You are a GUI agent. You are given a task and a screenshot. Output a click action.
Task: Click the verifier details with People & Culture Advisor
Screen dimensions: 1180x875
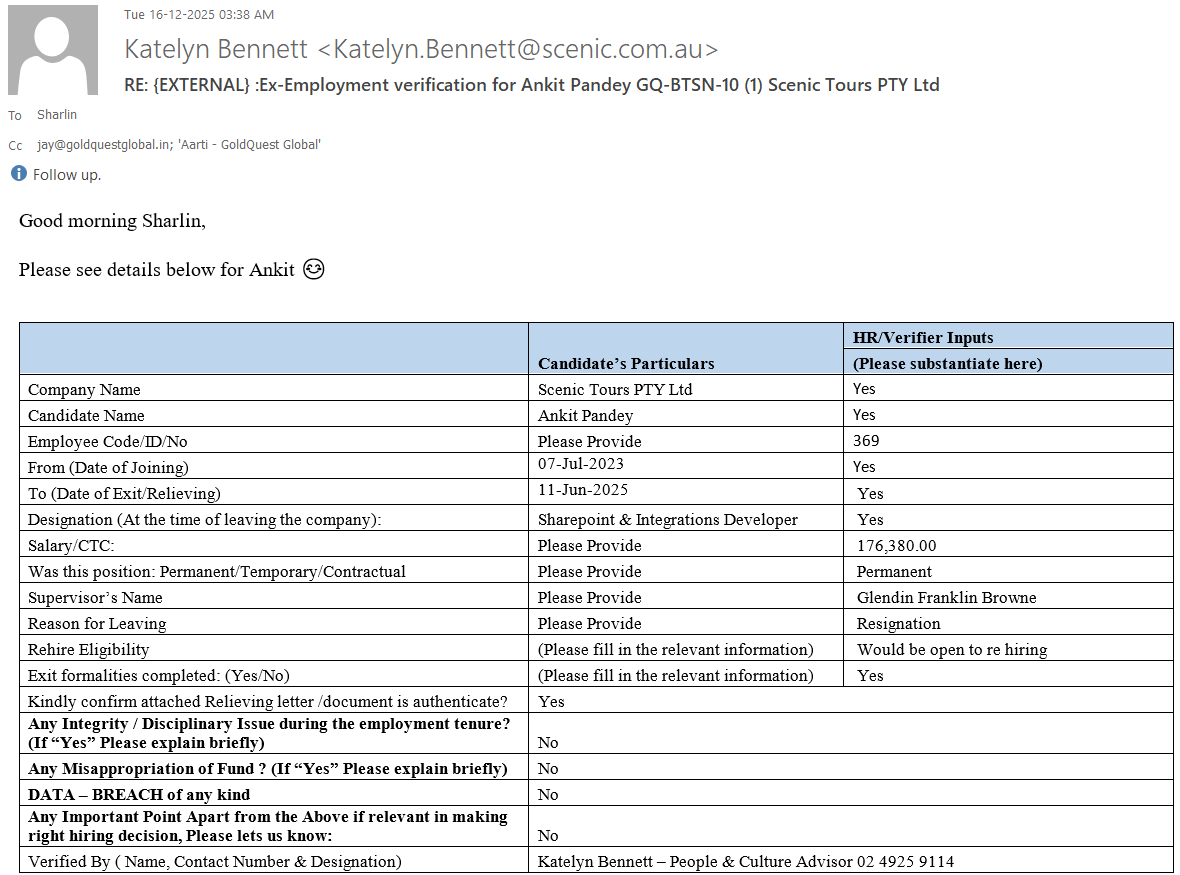(x=745, y=861)
